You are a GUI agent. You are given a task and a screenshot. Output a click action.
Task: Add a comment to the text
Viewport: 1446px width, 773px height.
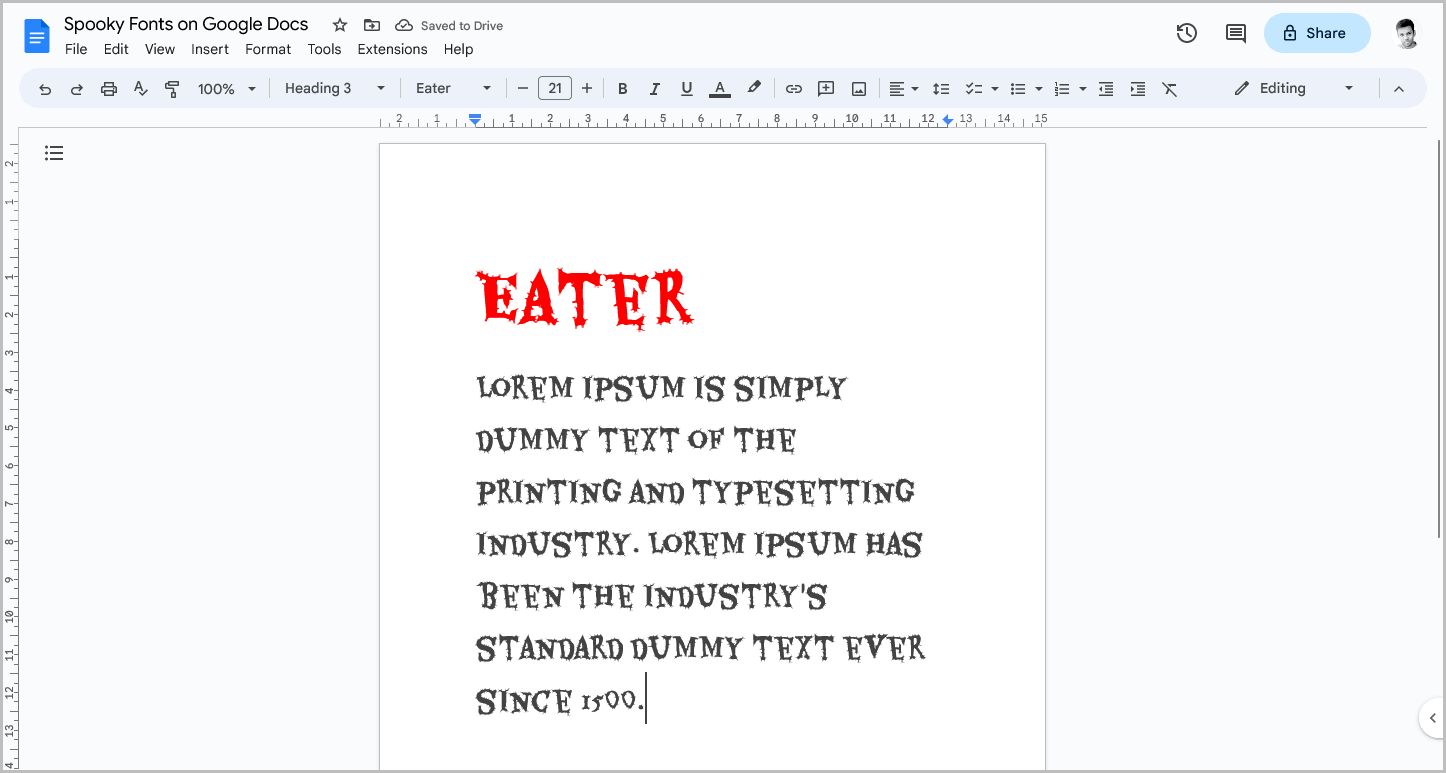826,88
